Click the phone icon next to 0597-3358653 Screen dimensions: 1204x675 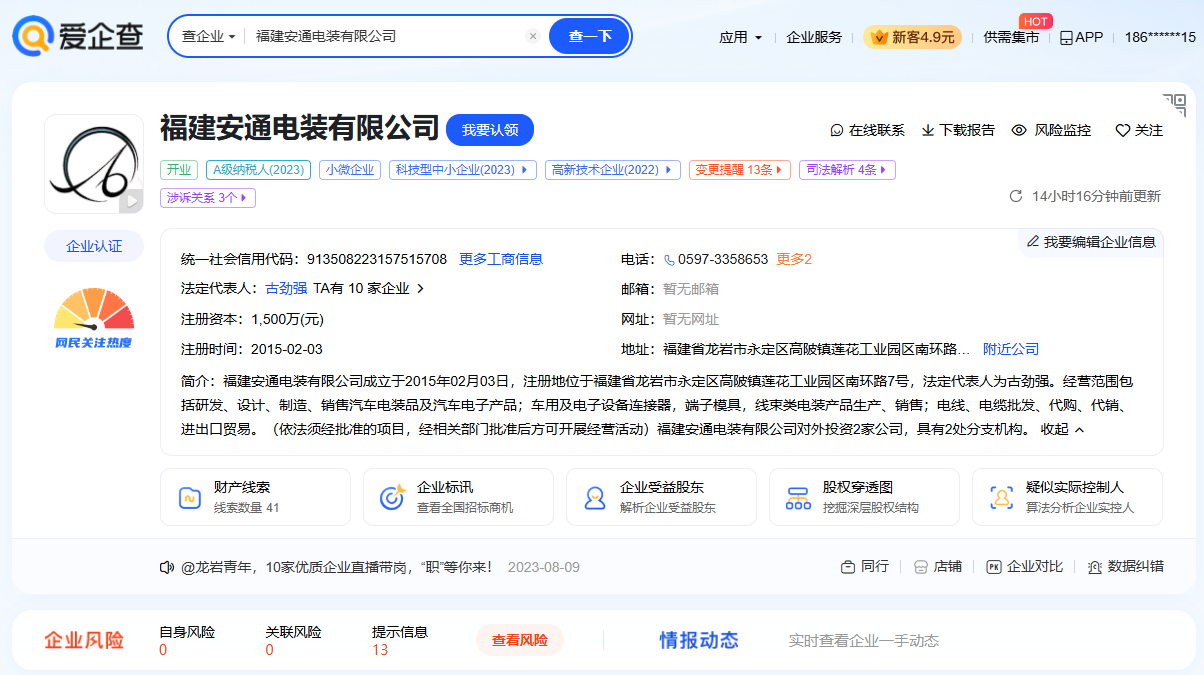tap(669, 259)
